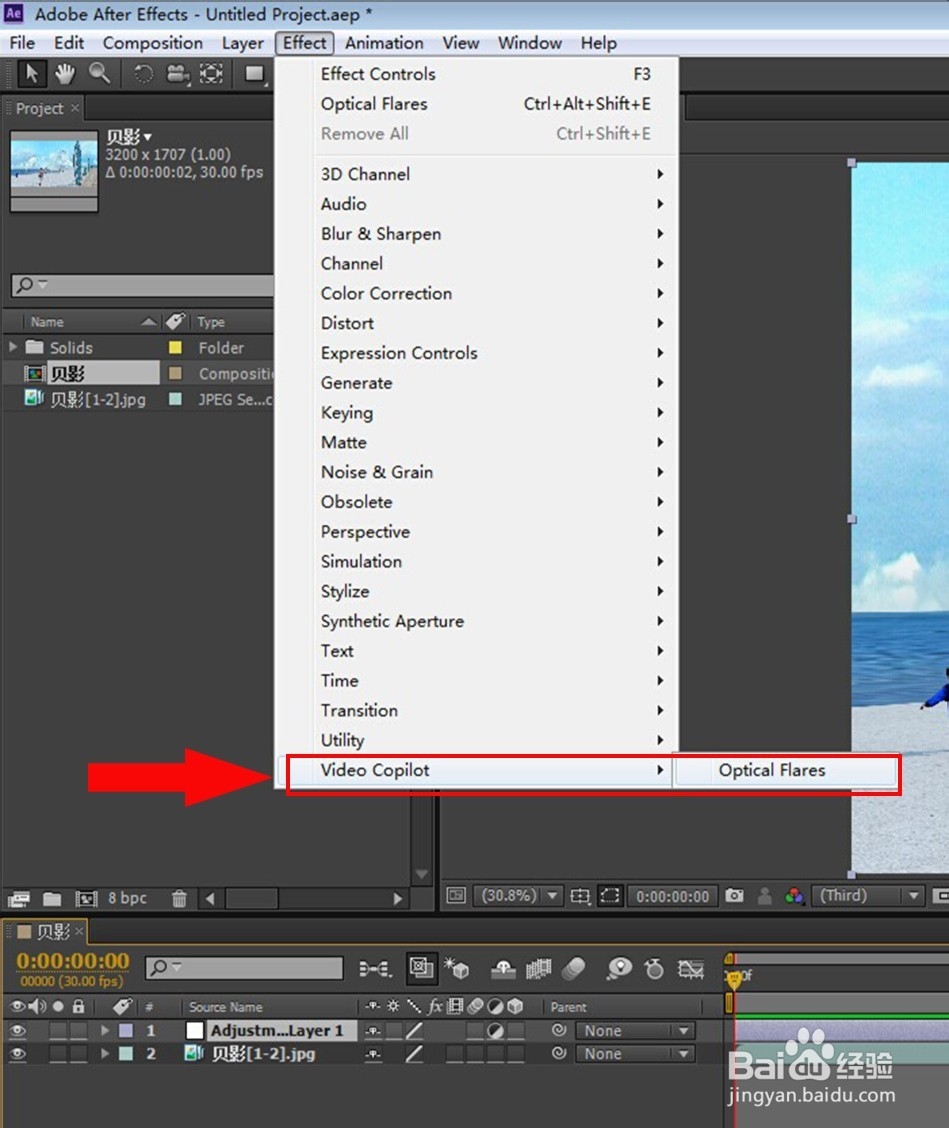Image resolution: width=949 pixels, height=1128 pixels.
Task: Click the 8 bpc color depth label
Action: [x=127, y=898]
